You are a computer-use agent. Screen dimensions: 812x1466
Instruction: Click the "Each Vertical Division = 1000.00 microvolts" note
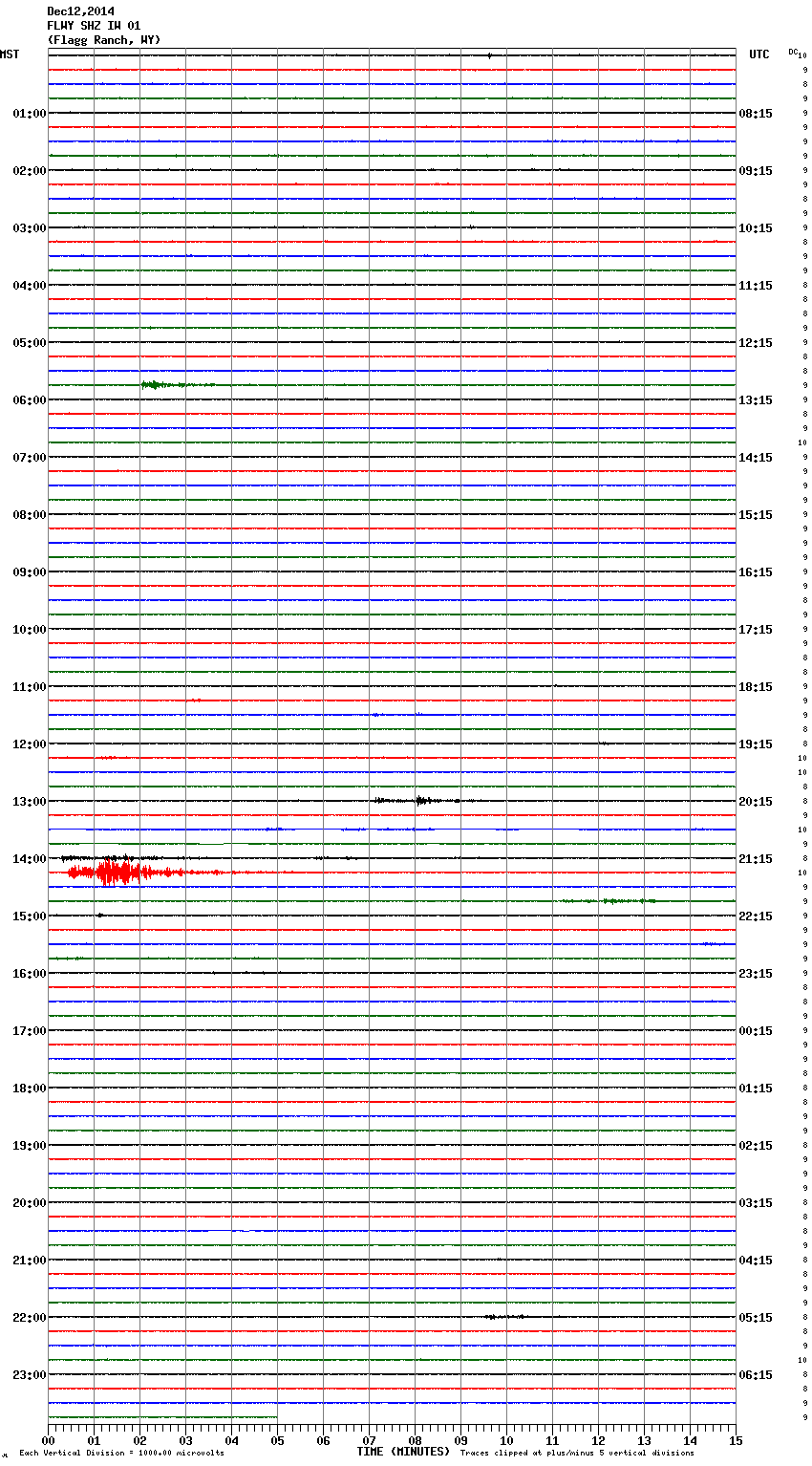[121, 1453]
